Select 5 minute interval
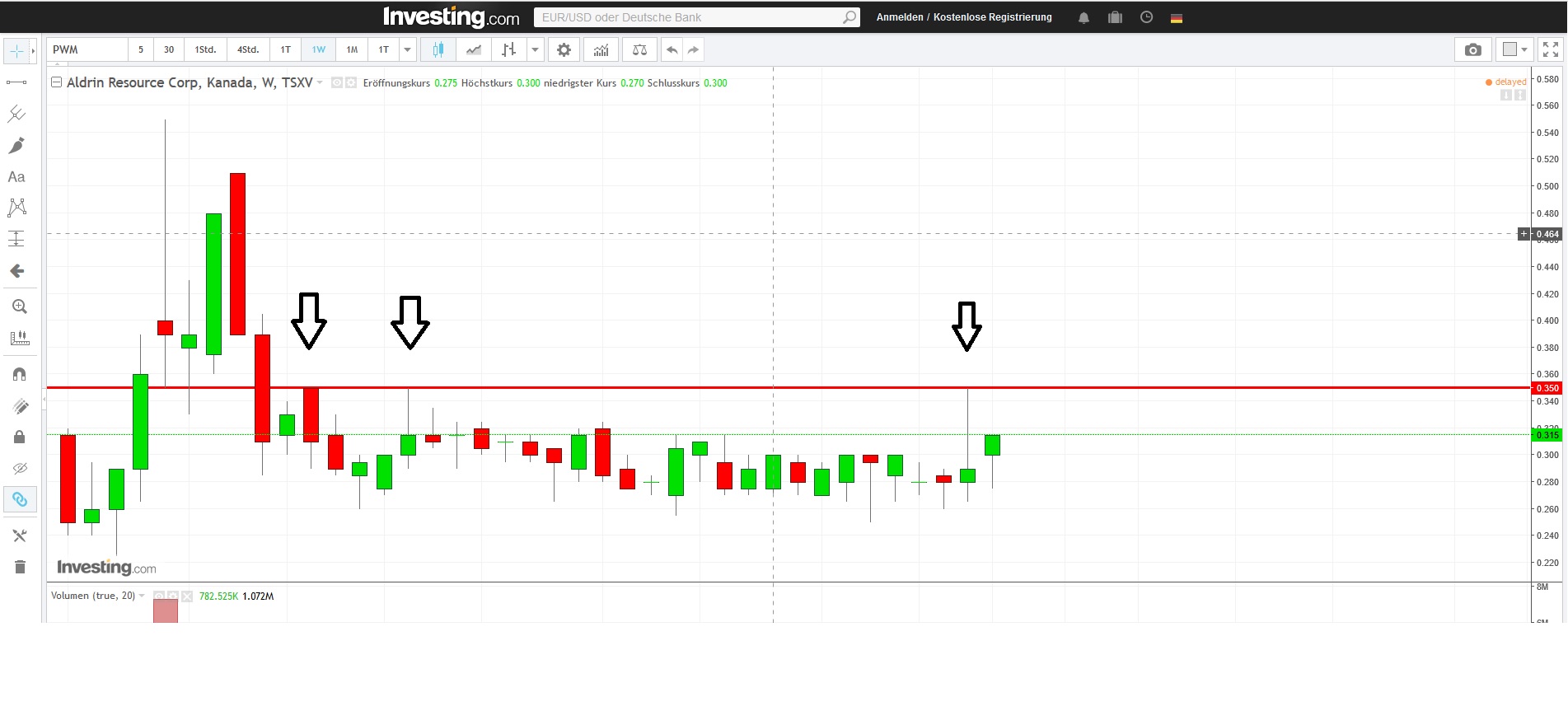 pos(141,49)
